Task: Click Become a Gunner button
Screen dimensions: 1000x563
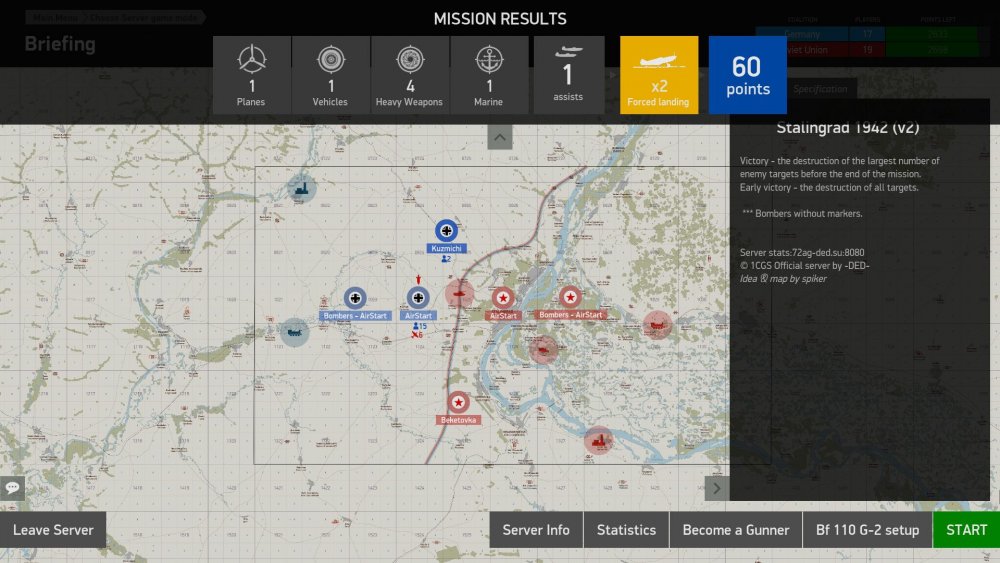Action: pyautogui.click(x=736, y=530)
